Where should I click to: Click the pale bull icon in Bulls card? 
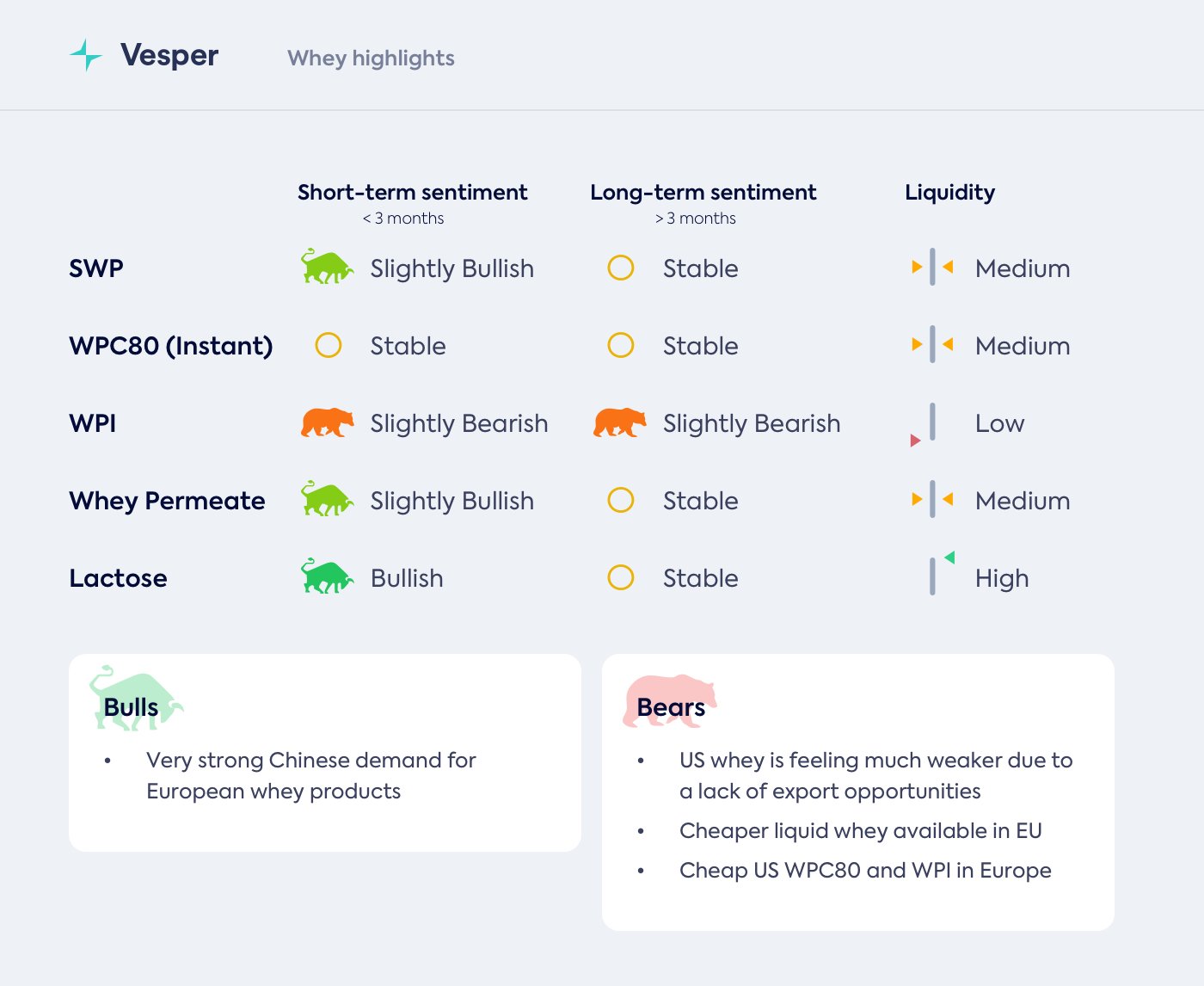(135, 699)
